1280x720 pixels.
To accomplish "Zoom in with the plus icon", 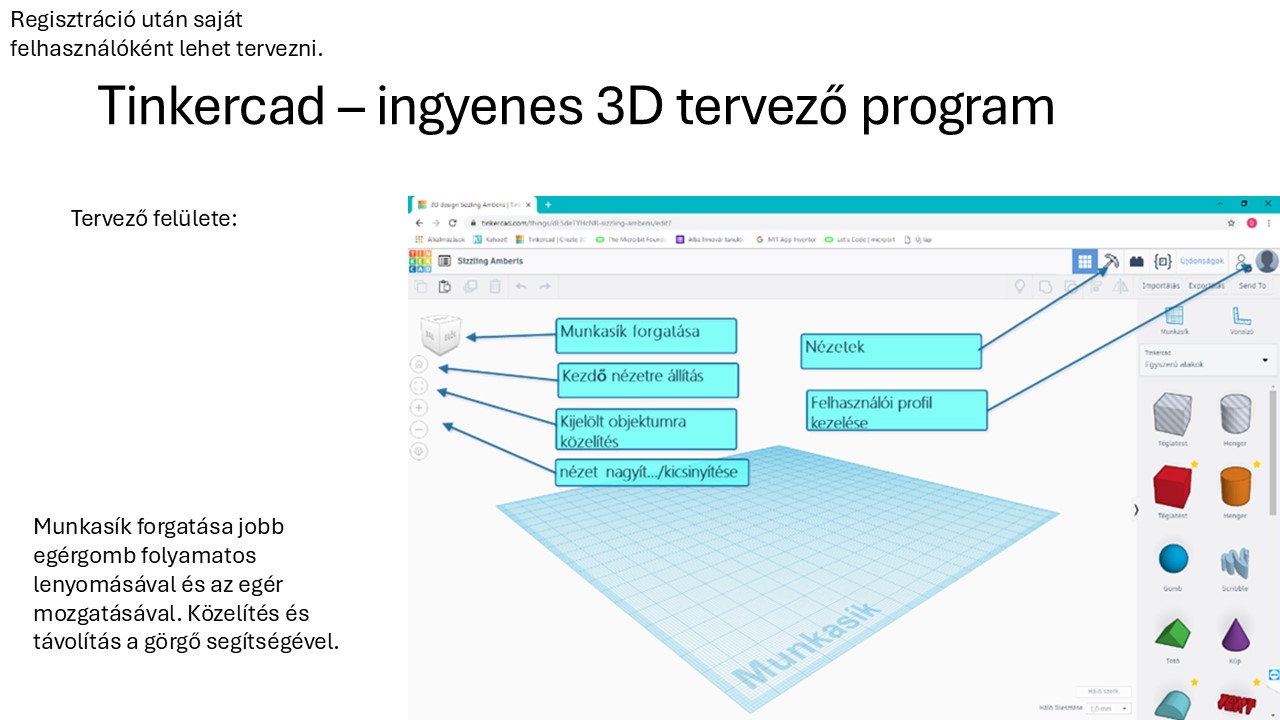I will pyautogui.click(x=419, y=408).
